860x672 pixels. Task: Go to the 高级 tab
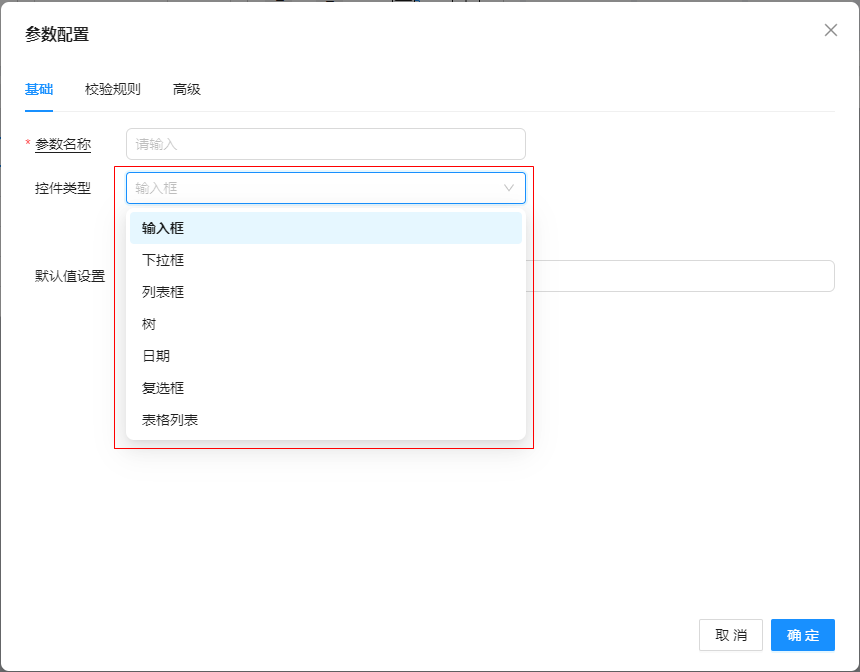[x=187, y=89]
